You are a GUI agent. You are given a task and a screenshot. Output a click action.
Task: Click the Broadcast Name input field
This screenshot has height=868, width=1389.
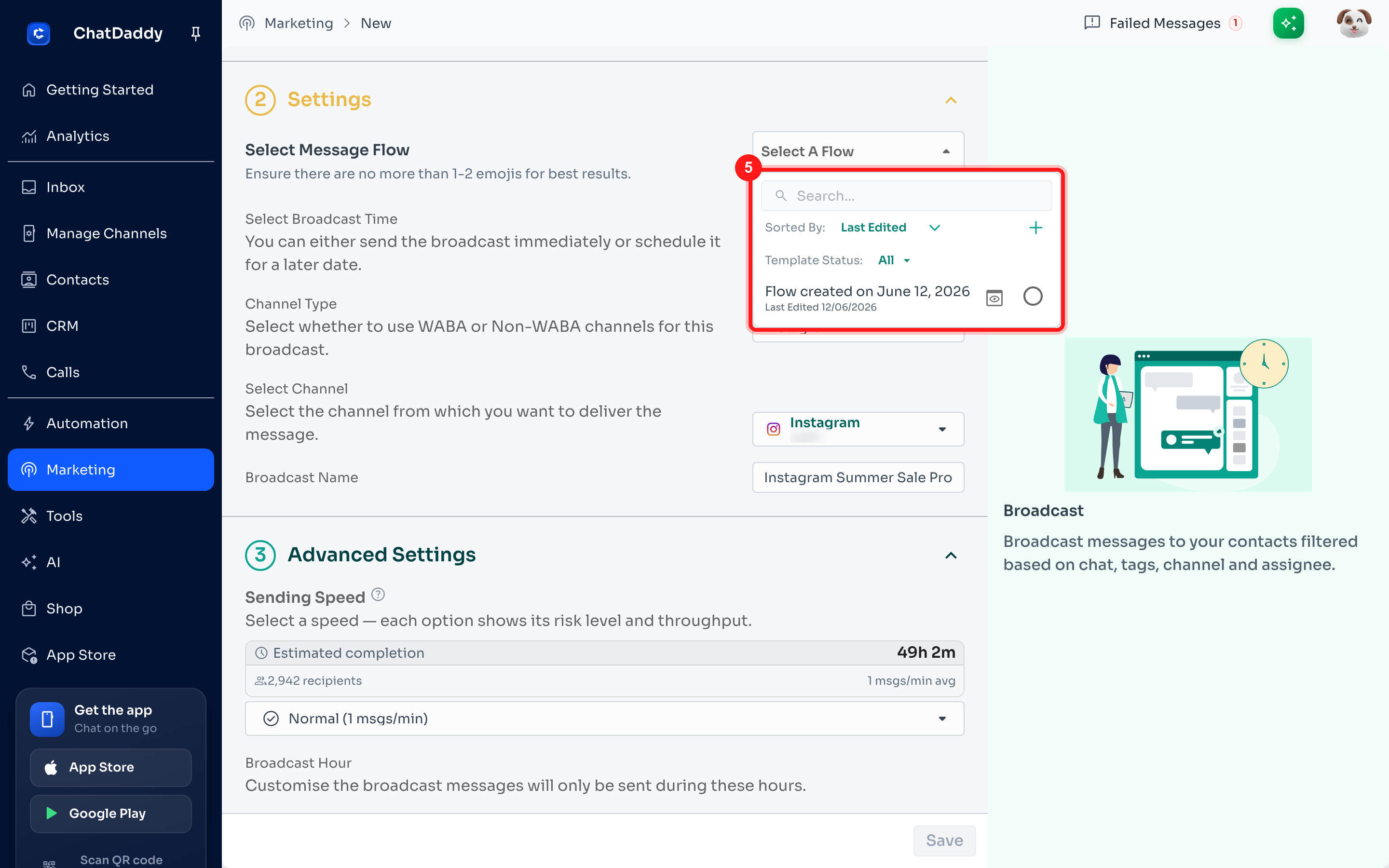(858, 477)
